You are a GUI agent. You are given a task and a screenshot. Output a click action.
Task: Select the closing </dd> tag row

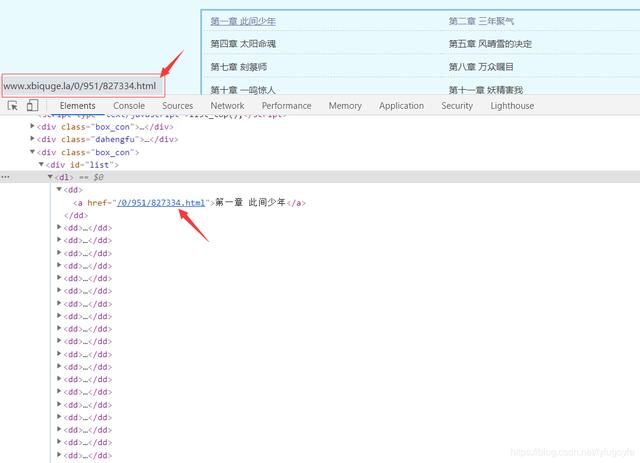coord(76,215)
